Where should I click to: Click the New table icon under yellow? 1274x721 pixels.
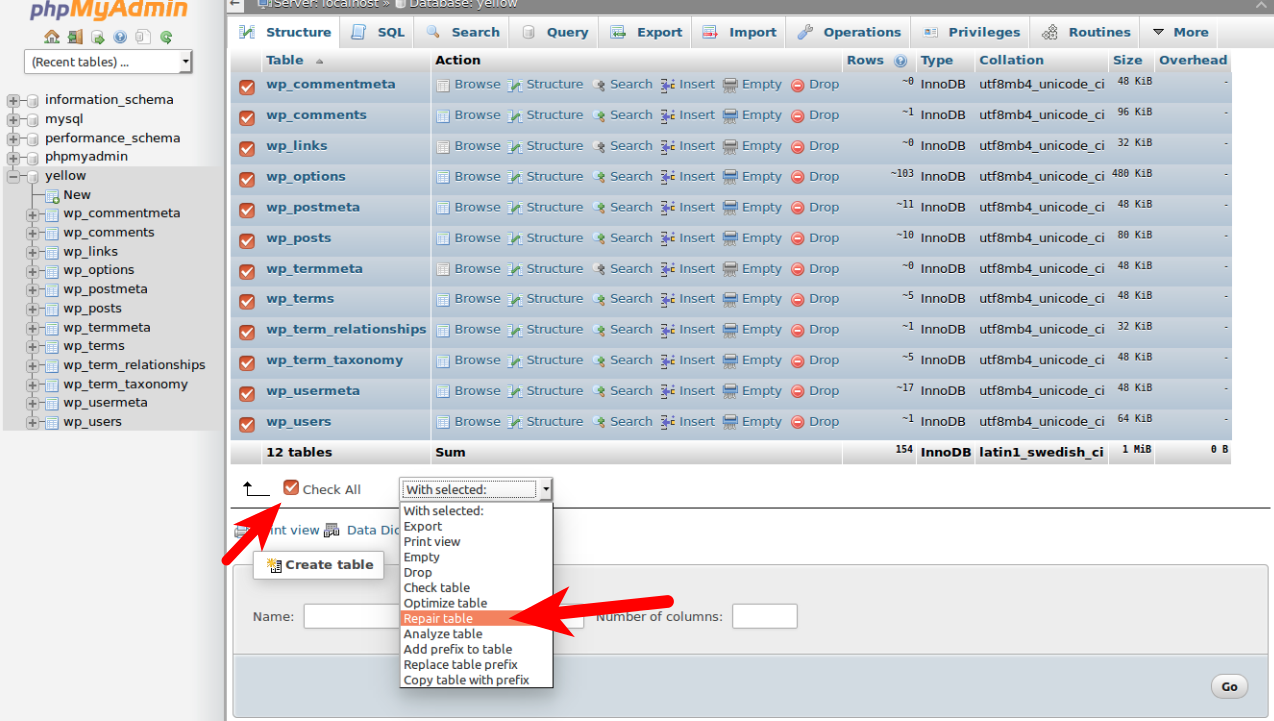point(53,196)
